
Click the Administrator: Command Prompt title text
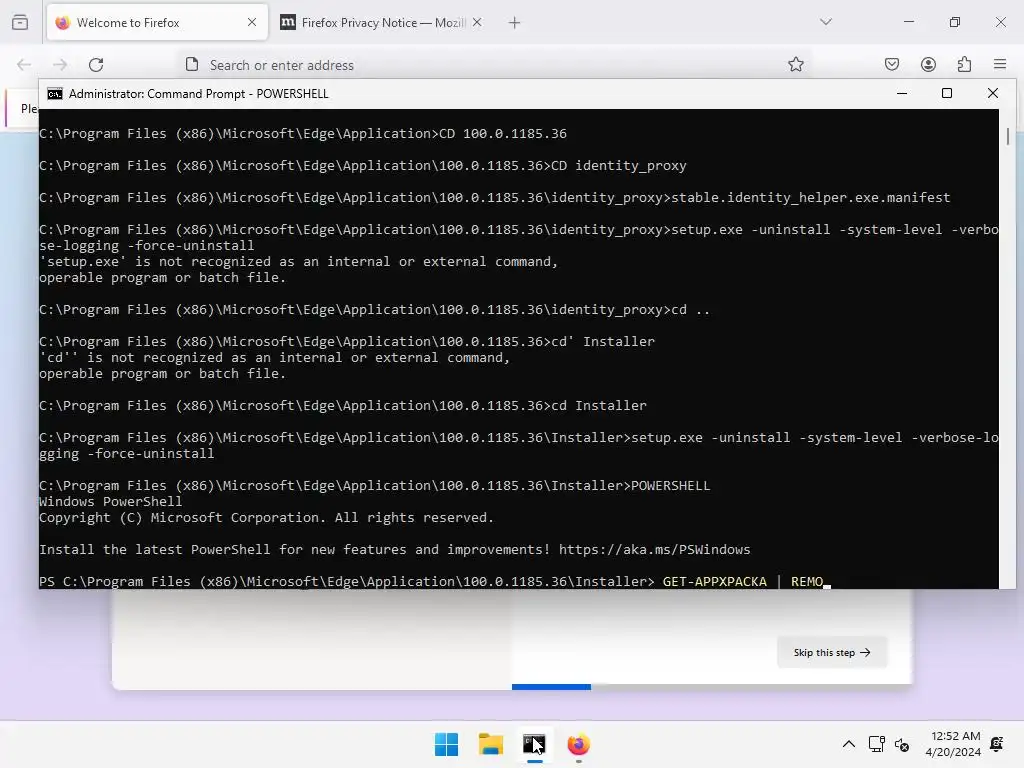199,94
